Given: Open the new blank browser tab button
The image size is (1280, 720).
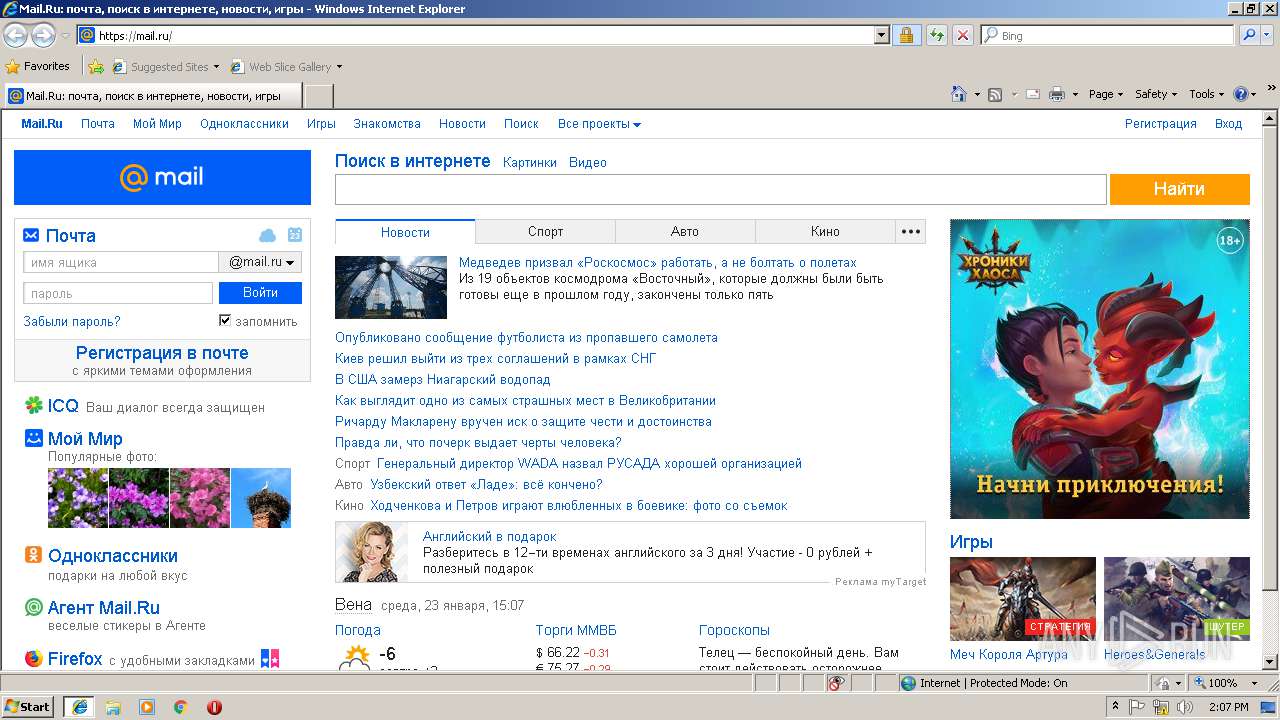Looking at the screenshot, I should (x=318, y=96).
